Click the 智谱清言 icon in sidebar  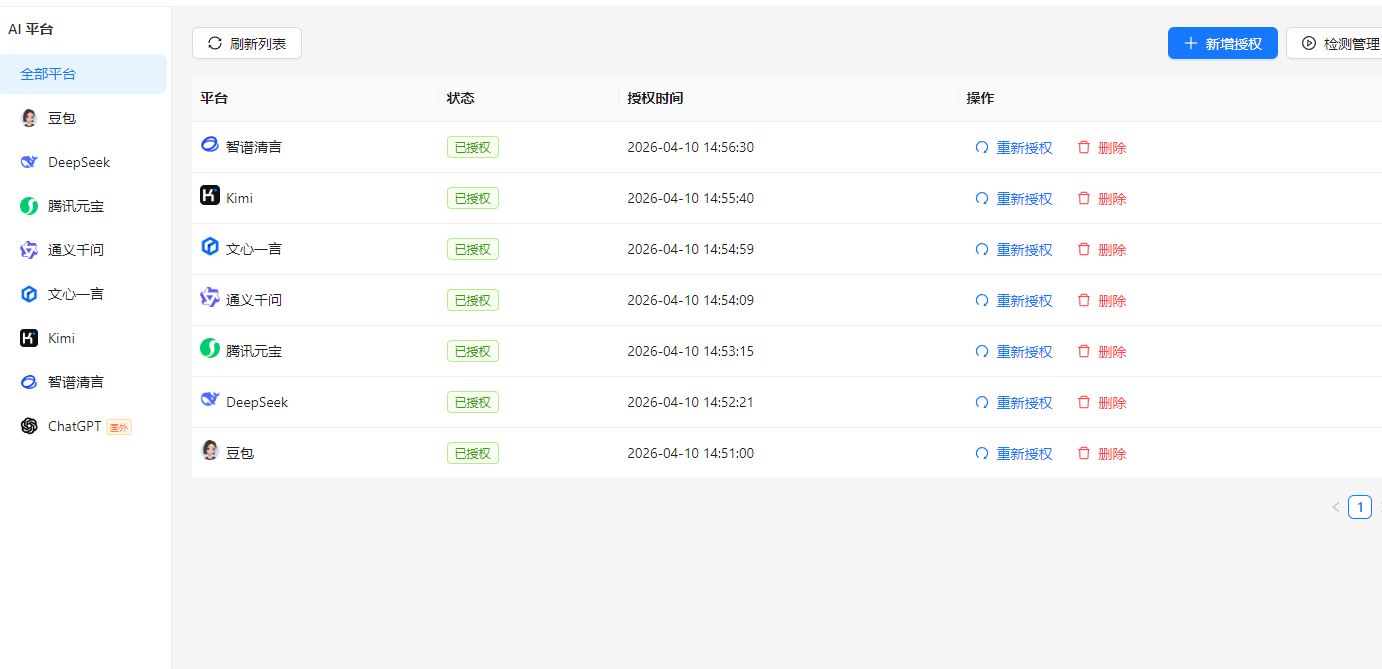(x=29, y=382)
